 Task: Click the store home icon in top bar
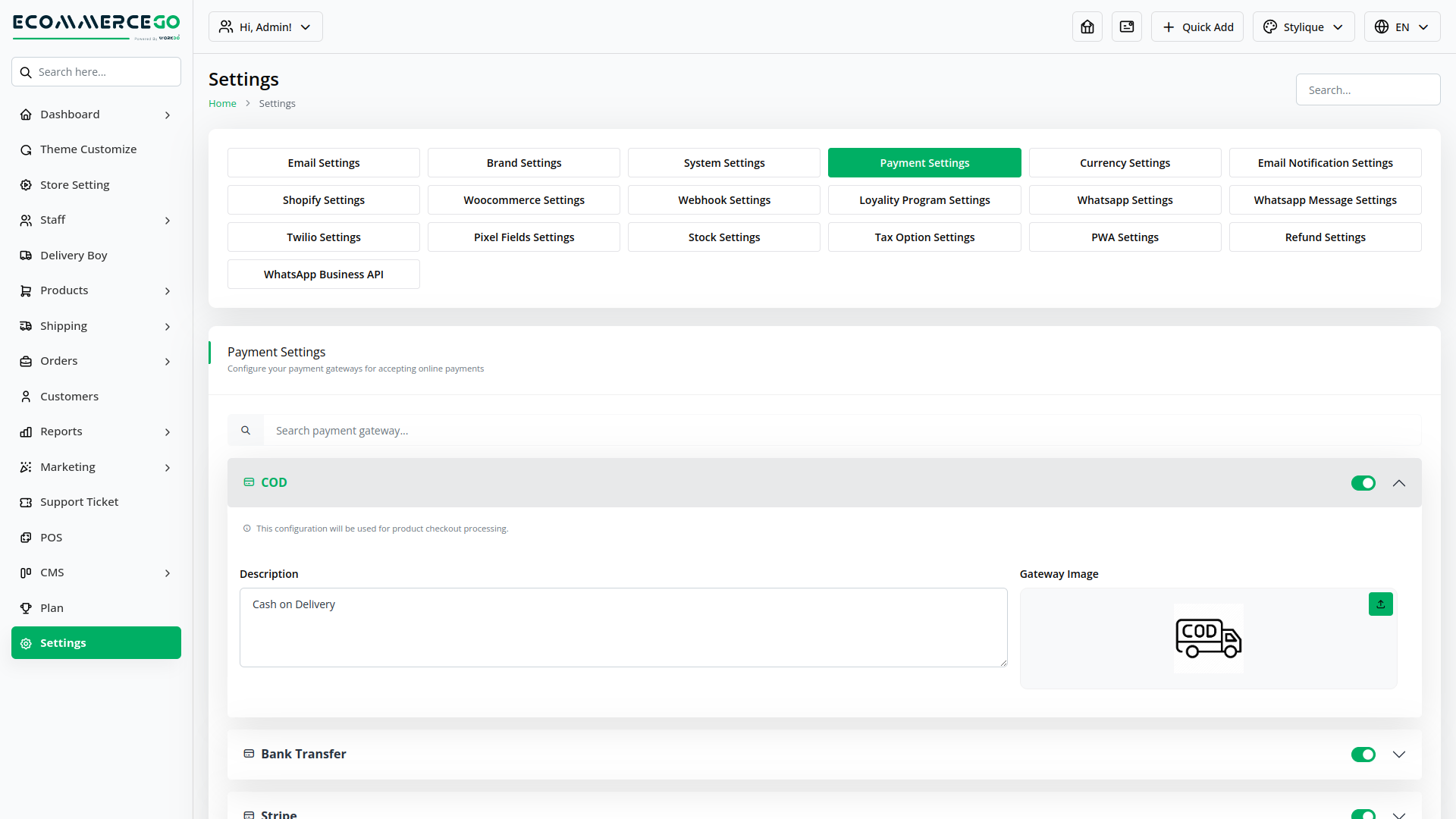pyautogui.click(x=1087, y=27)
